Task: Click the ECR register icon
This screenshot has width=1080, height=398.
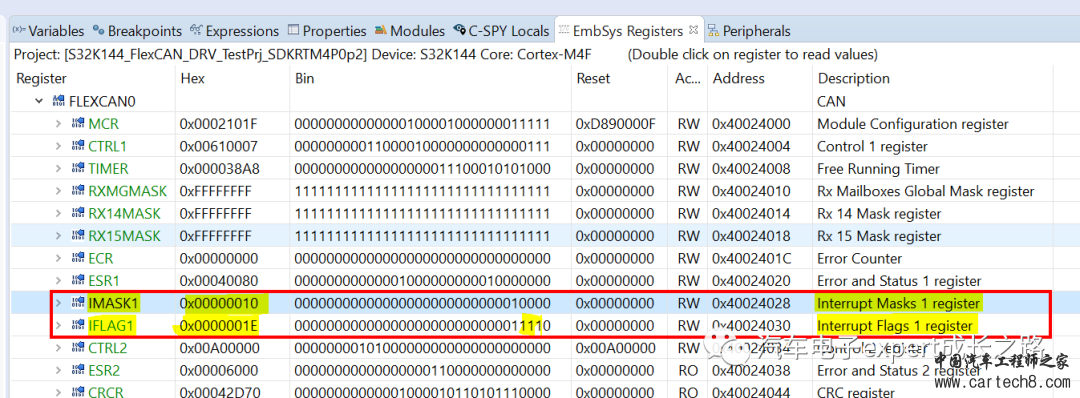Action: click(x=78, y=258)
